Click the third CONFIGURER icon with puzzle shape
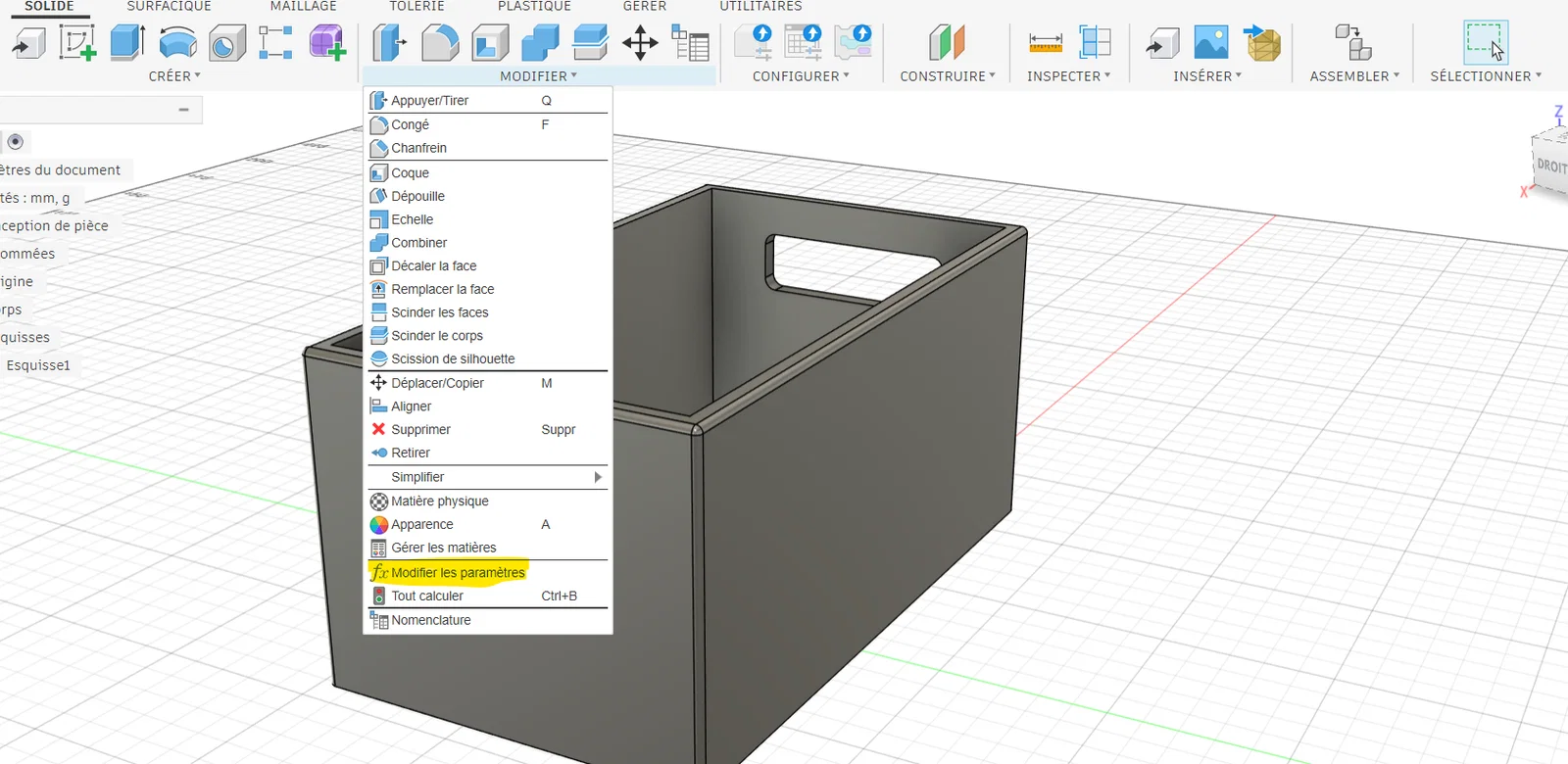Viewport: 1568px width, 764px height. (x=854, y=43)
